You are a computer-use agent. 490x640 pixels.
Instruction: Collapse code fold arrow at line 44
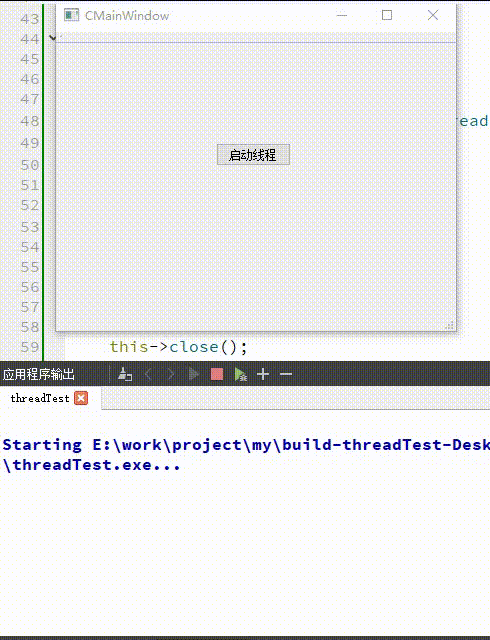tap(52, 38)
